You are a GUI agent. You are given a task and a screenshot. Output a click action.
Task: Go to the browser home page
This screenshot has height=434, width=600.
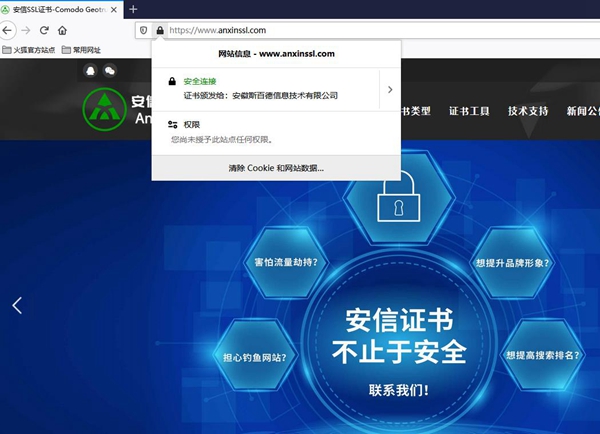click(x=62, y=30)
